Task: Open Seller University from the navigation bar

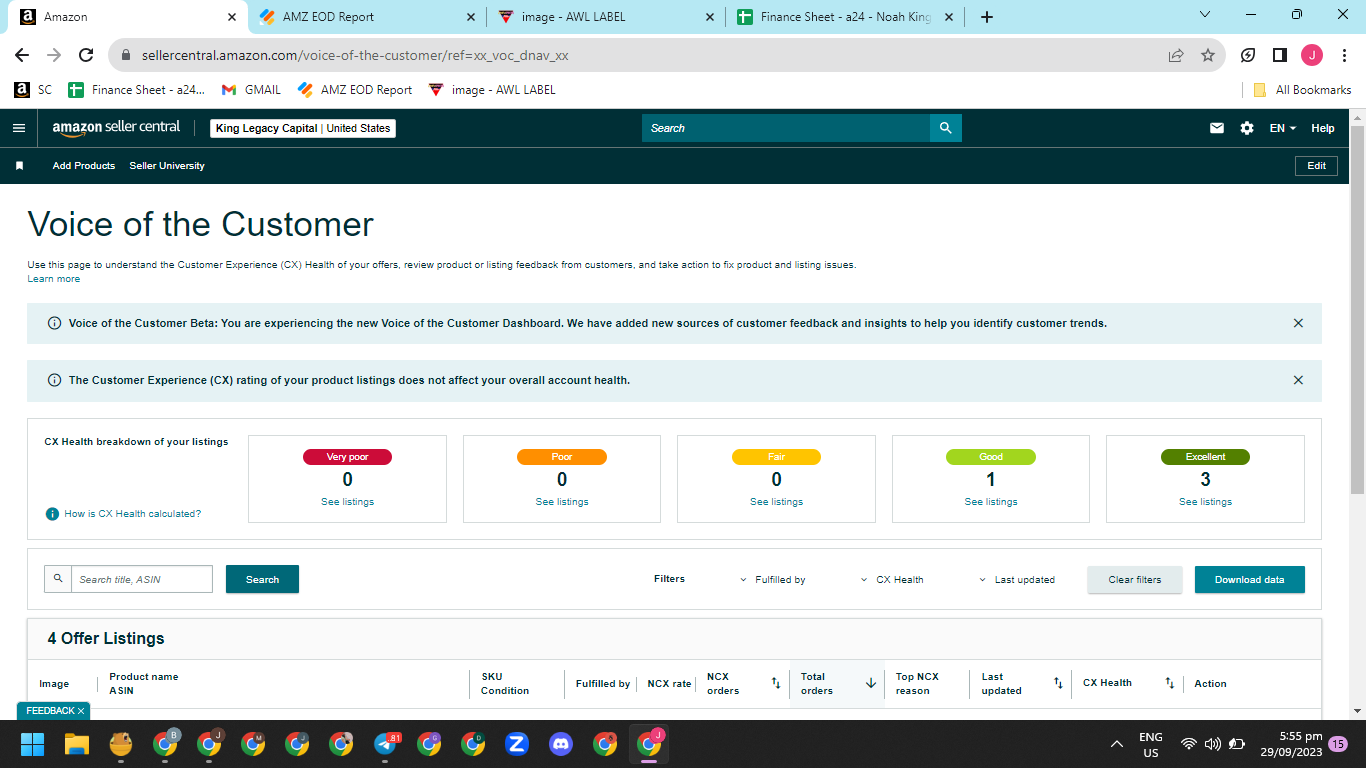Action: point(167,166)
